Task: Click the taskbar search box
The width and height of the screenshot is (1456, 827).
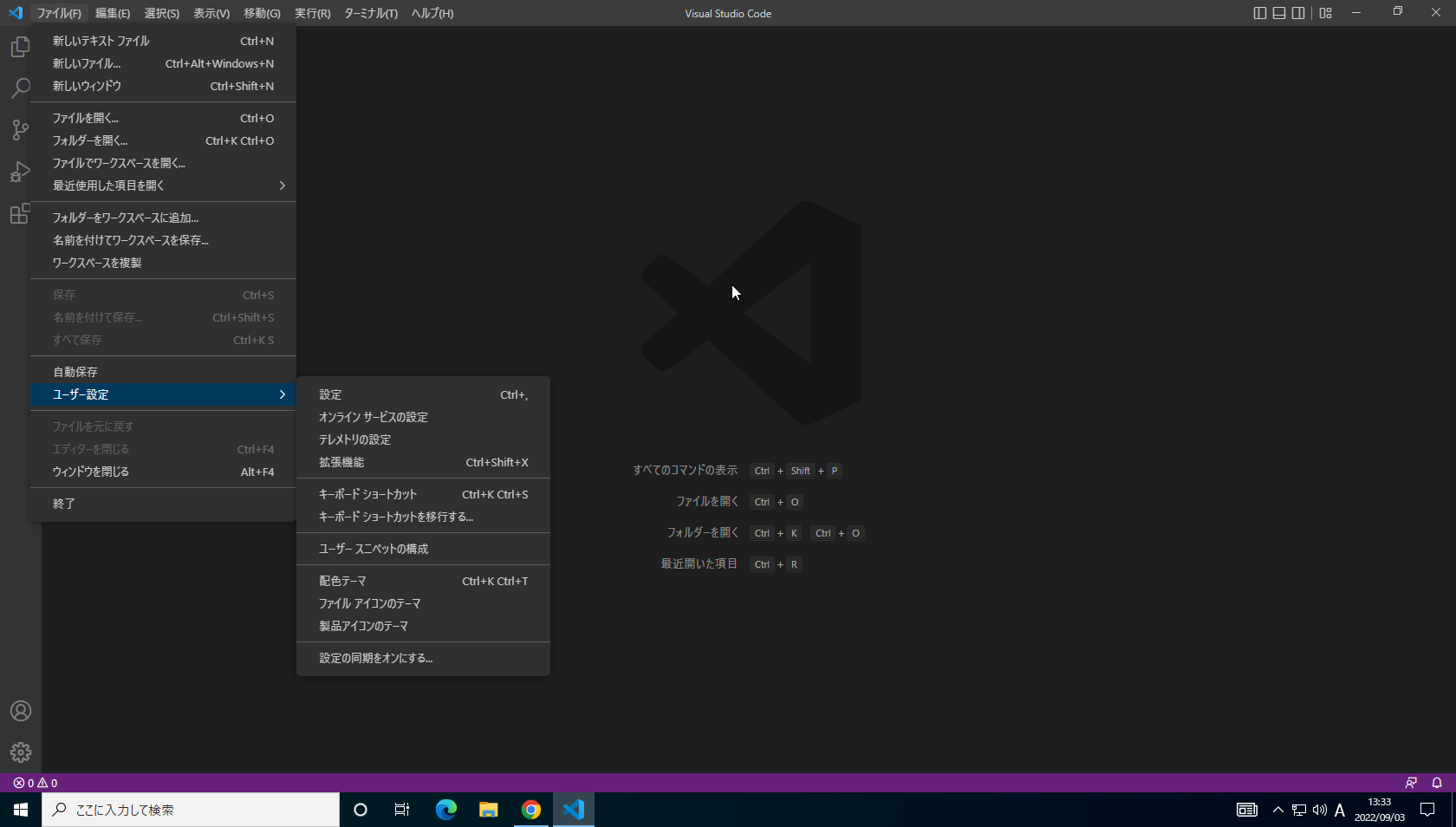Action: click(191, 810)
